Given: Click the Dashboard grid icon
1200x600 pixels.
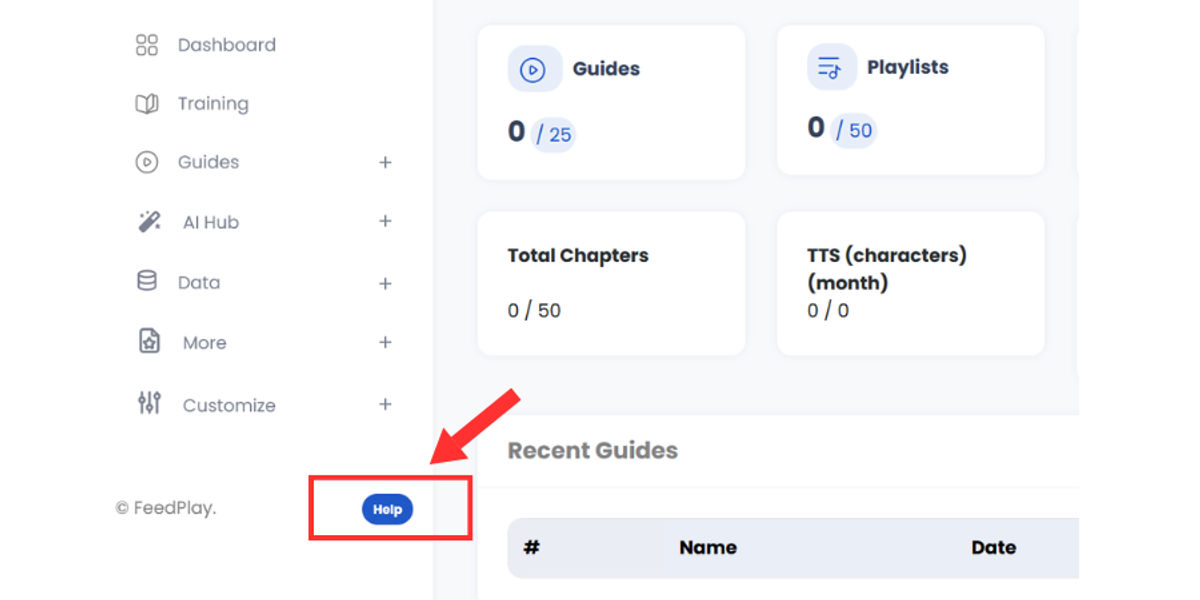Looking at the screenshot, I should pyautogui.click(x=147, y=45).
